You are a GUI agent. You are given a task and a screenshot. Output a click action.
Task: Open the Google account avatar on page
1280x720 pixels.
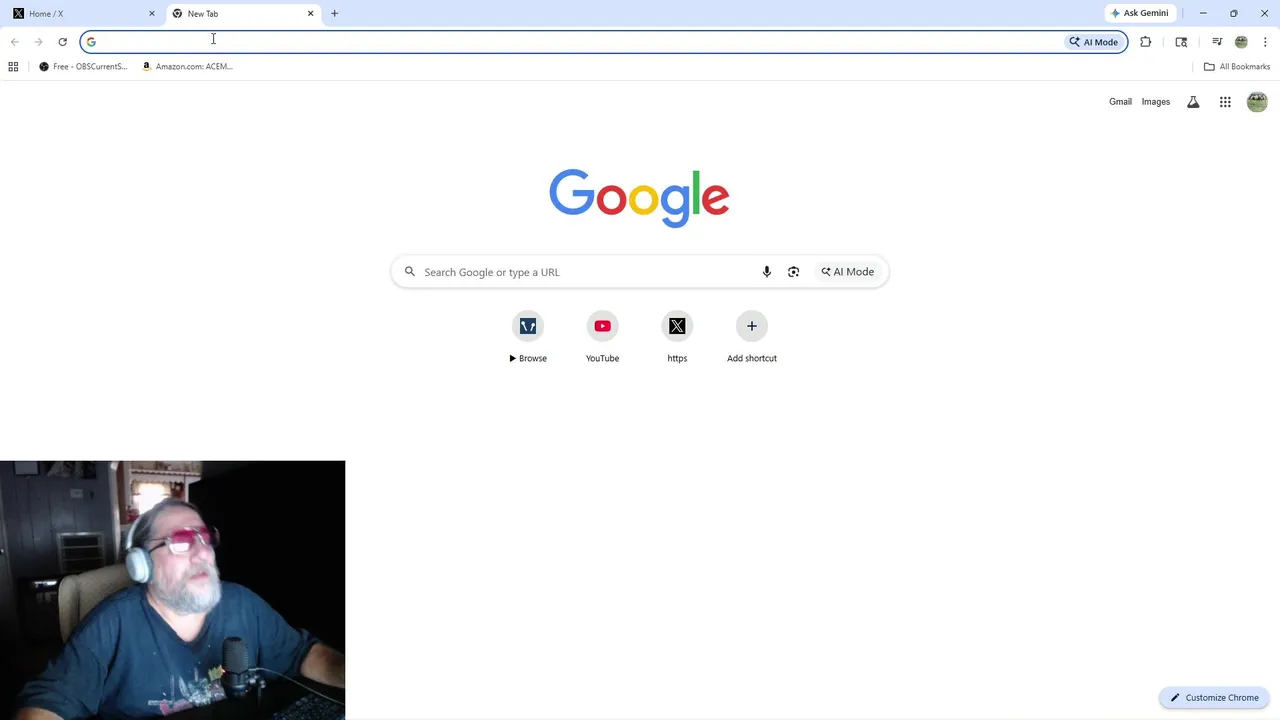click(1257, 102)
